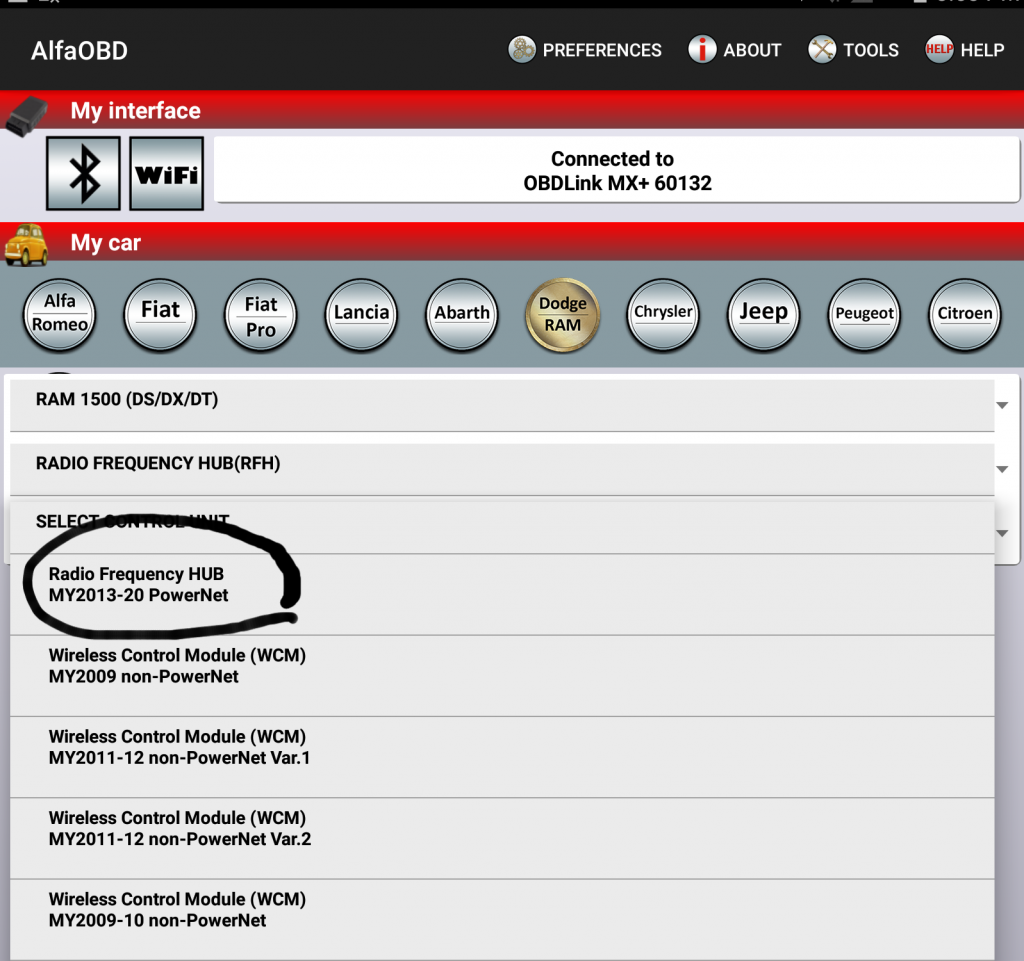Choose the Alfa Romeo brand button
The image size is (1024, 961).
coord(59,315)
